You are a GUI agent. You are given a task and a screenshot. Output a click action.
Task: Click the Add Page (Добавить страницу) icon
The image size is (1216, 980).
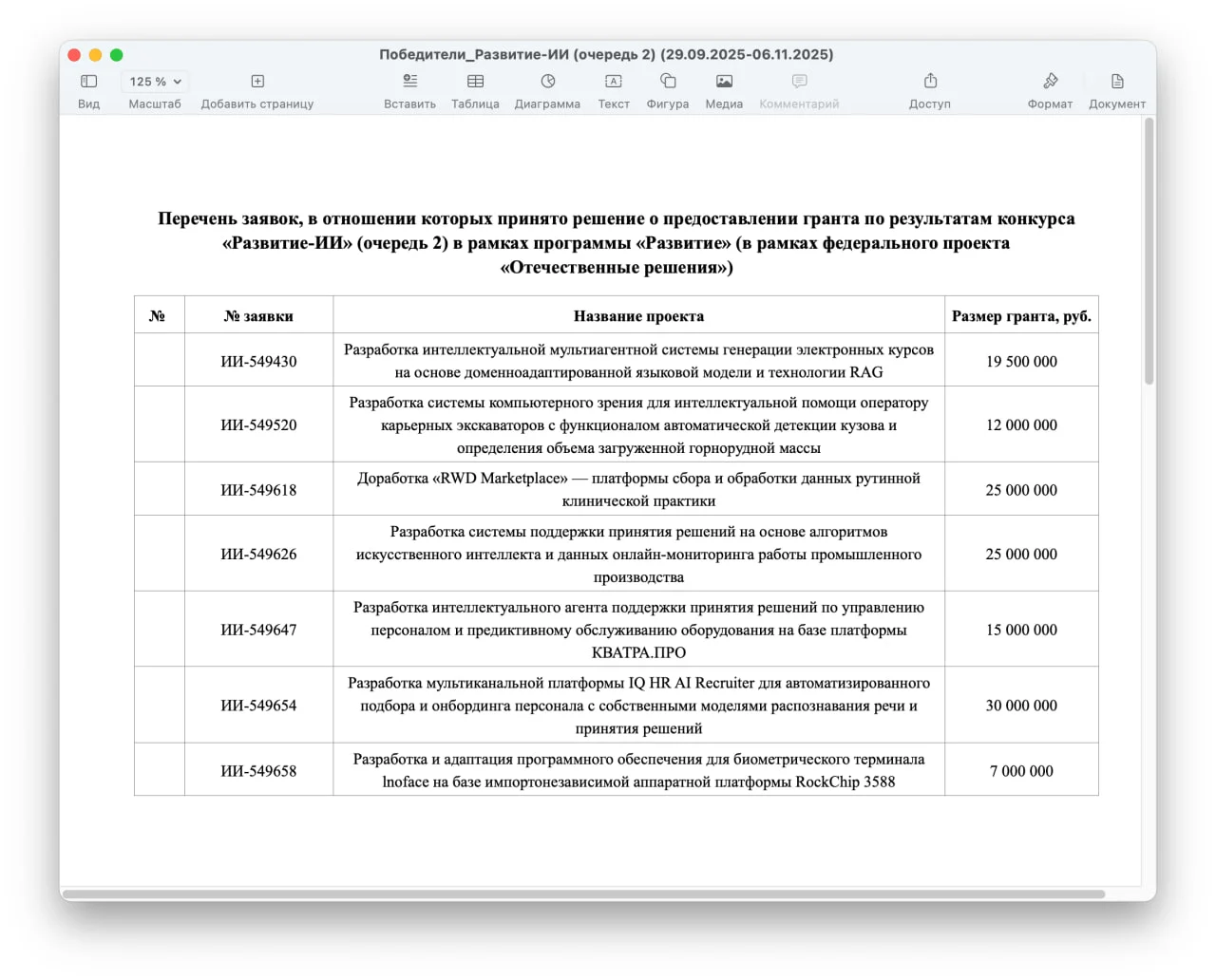pyautogui.click(x=257, y=82)
